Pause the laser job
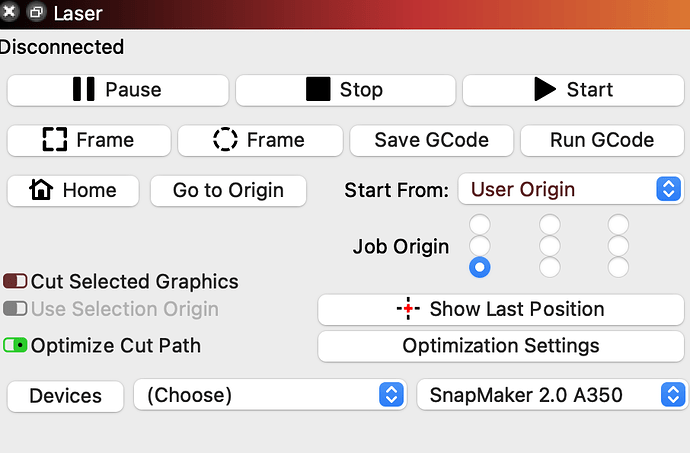690x453 pixels. (x=118, y=90)
